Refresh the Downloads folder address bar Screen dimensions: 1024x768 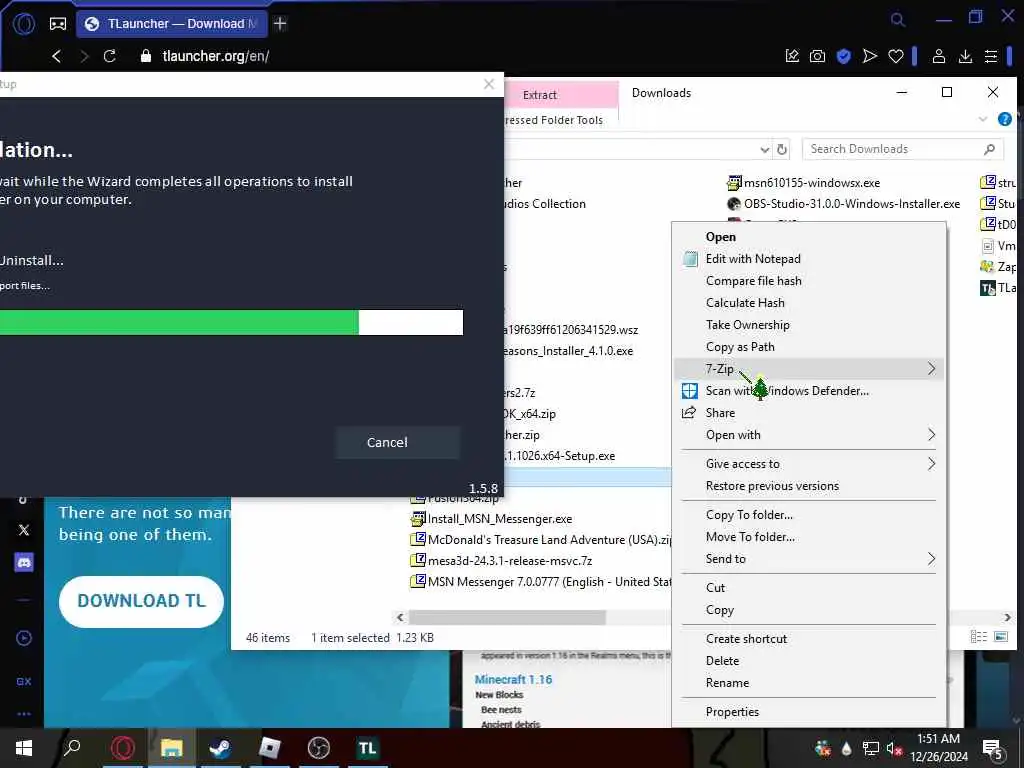point(782,150)
